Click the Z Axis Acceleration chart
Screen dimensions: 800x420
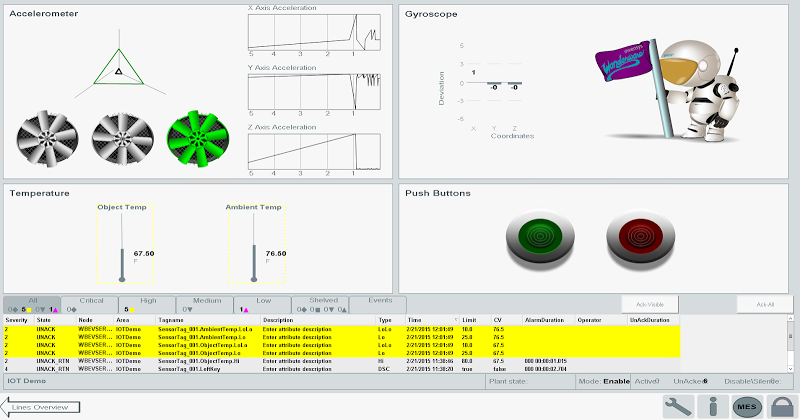point(314,152)
